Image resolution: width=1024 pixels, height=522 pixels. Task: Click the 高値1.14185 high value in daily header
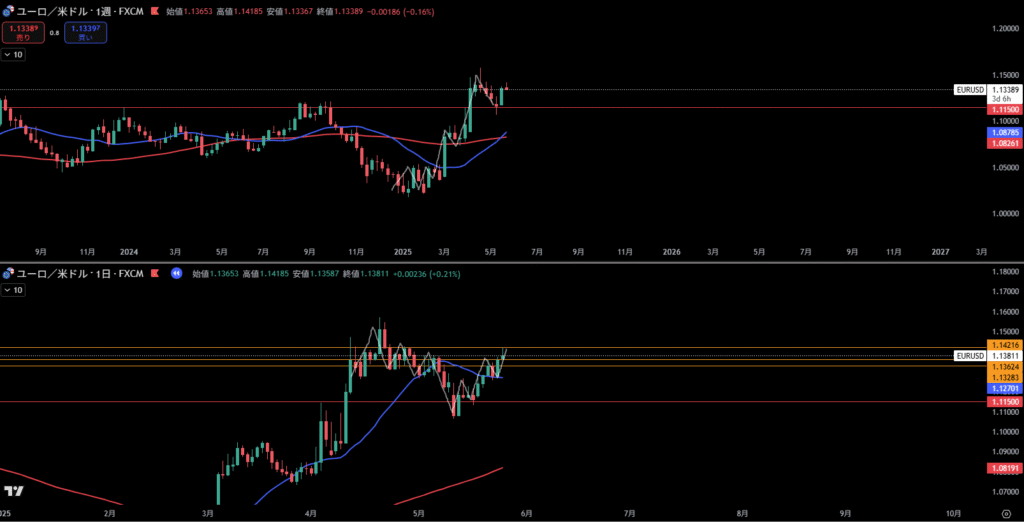(267, 274)
